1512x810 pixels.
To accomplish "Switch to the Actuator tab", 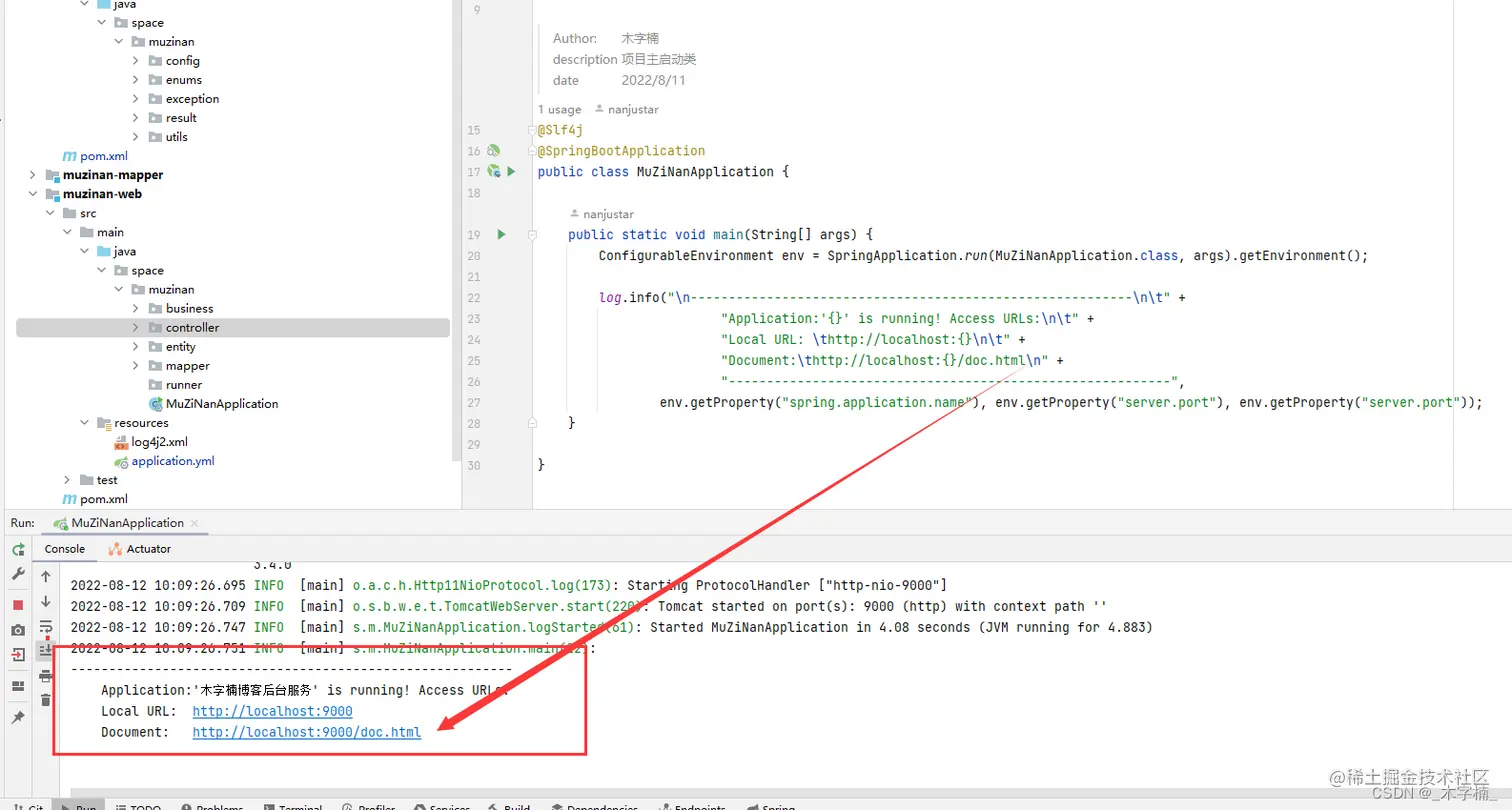I will (x=140, y=549).
